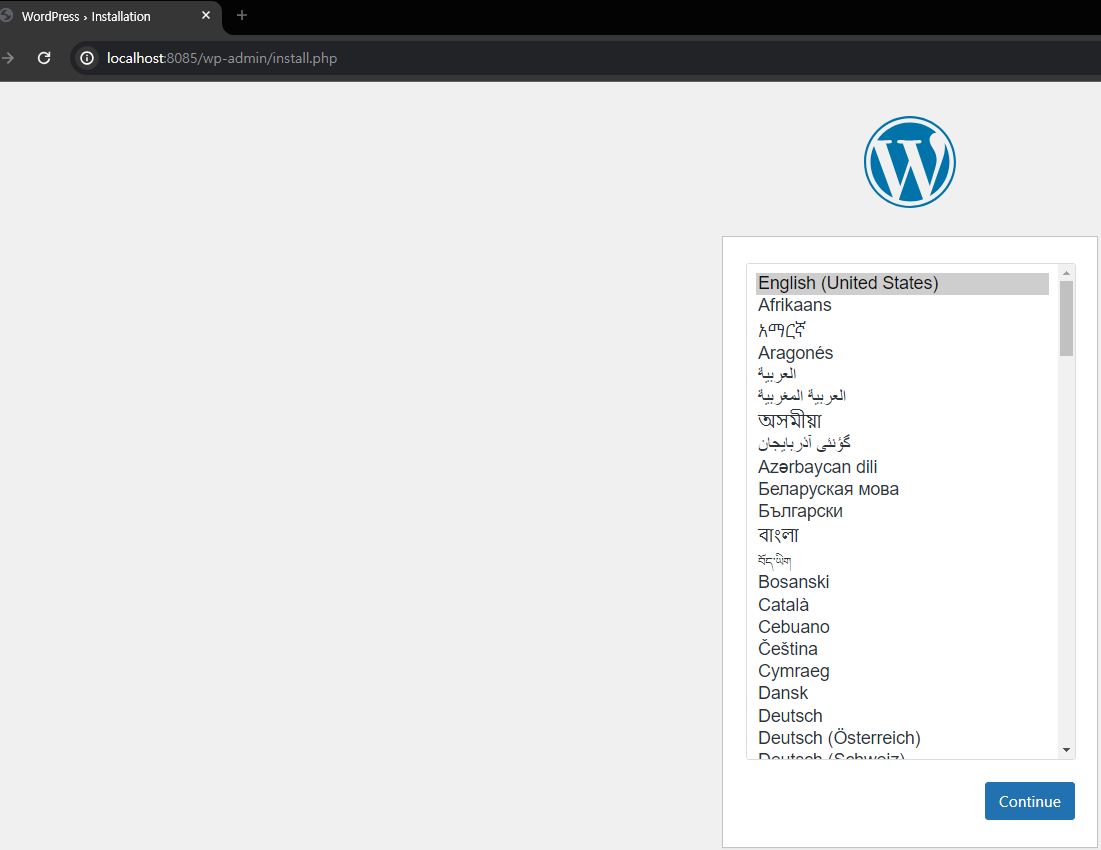Select Azərbaycan dili language

pyautogui.click(x=902, y=467)
